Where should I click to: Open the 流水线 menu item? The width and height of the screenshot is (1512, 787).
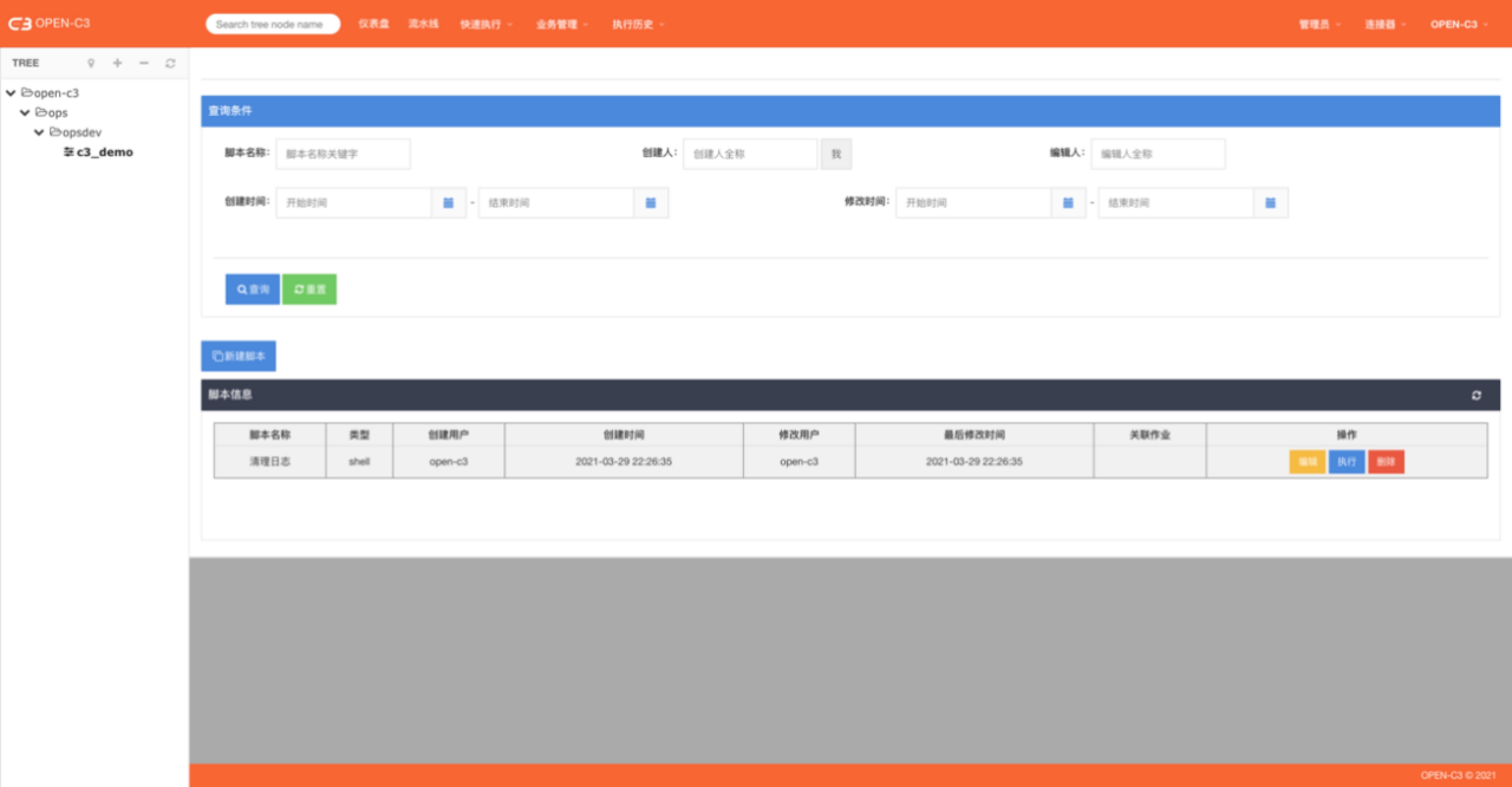(x=423, y=24)
